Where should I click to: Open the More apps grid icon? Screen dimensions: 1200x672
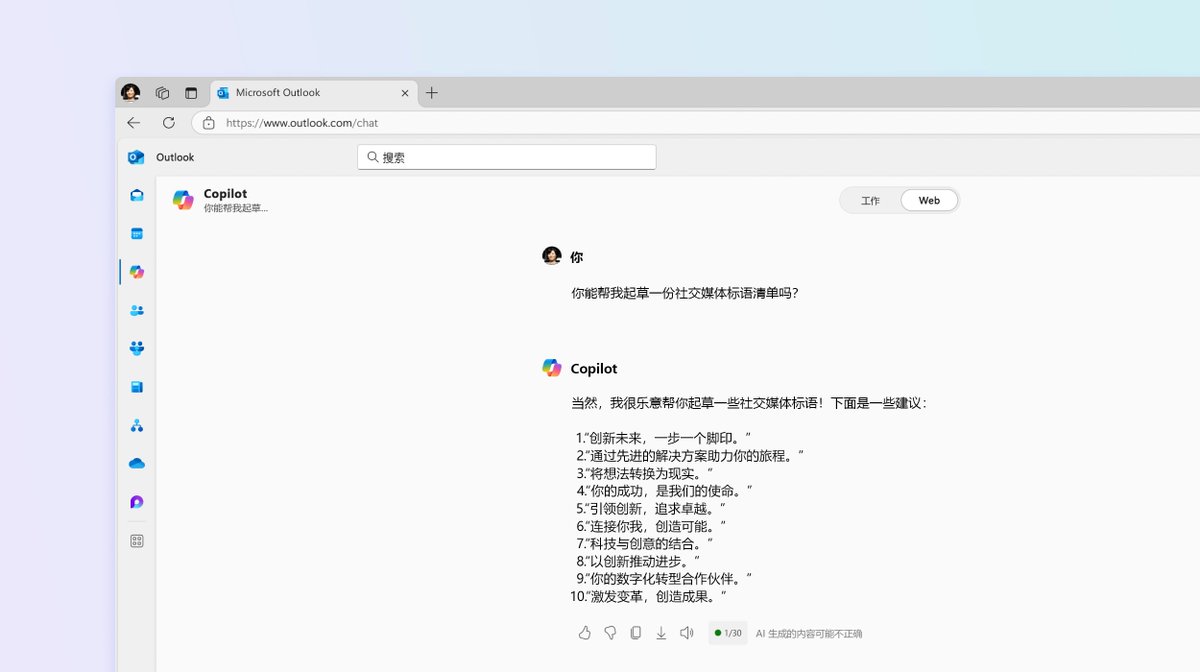click(137, 541)
